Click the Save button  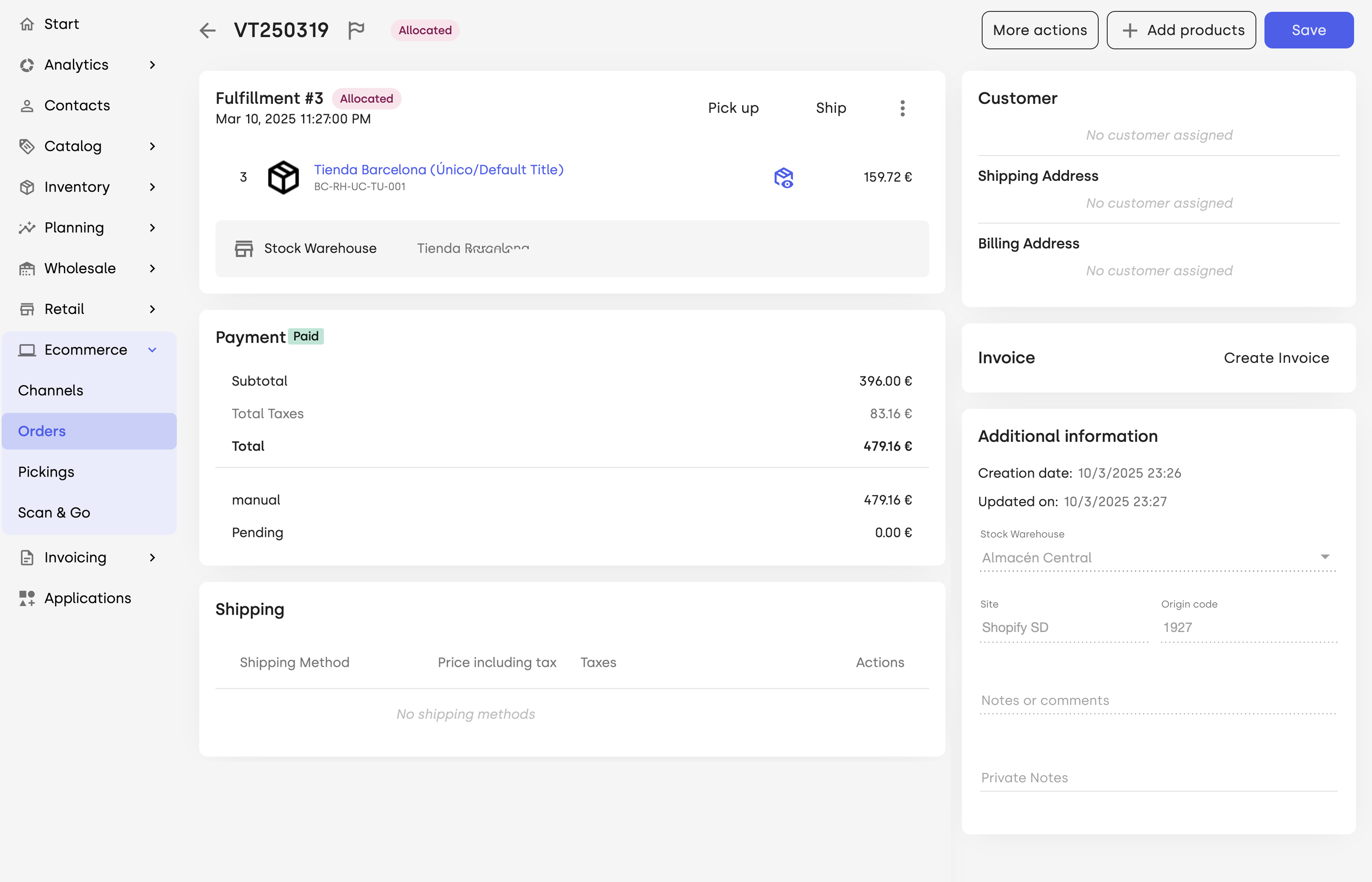(1308, 31)
